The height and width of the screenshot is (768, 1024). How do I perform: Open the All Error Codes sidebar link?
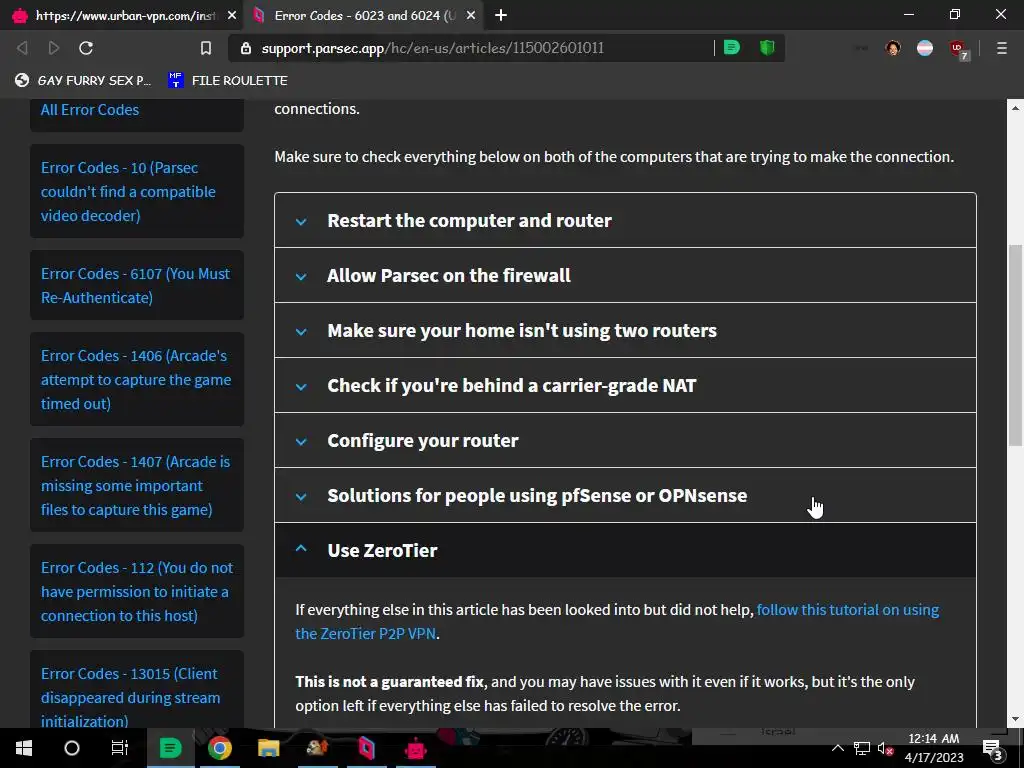point(89,109)
